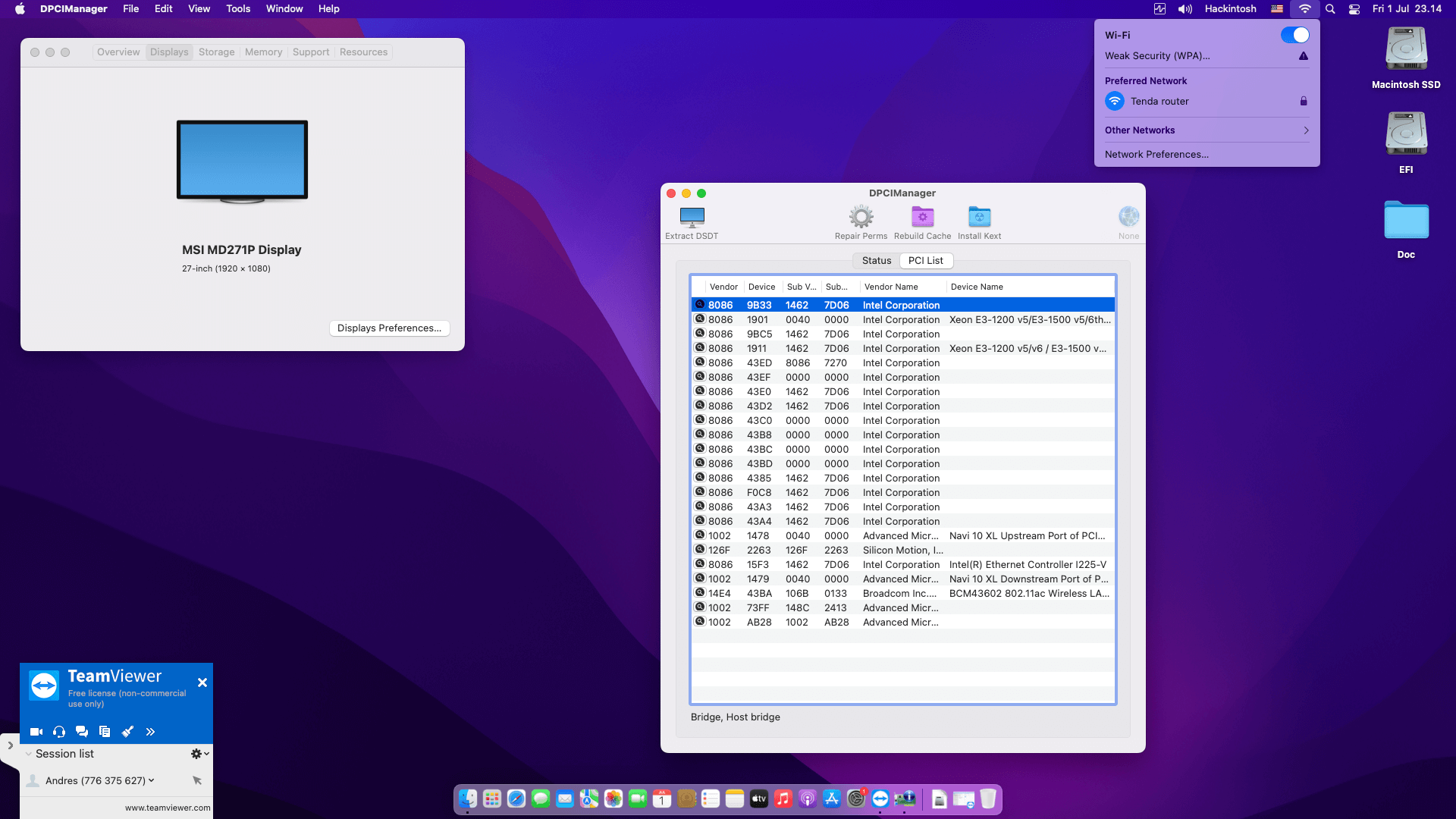This screenshot has width=1456, height=819.
Task: Open the Macintosh SSD desktop drive
Action: (1406, 58)
